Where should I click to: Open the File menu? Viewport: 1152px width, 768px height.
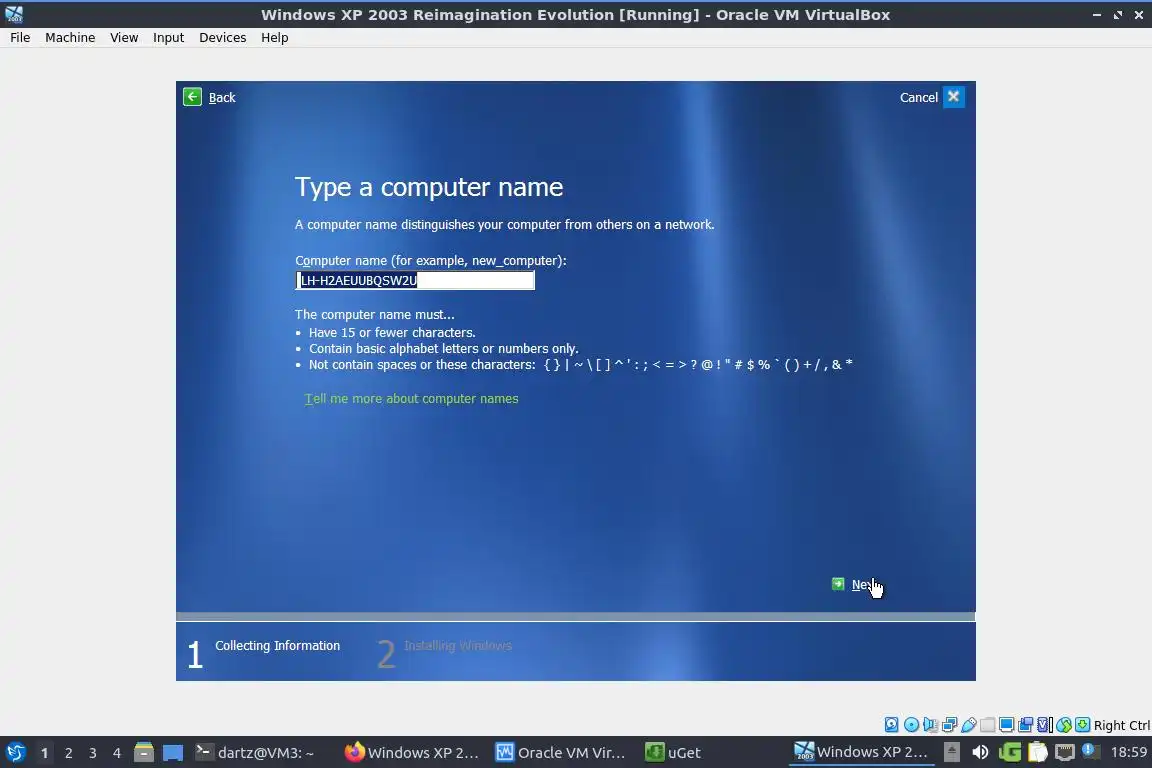coord(20,37)
